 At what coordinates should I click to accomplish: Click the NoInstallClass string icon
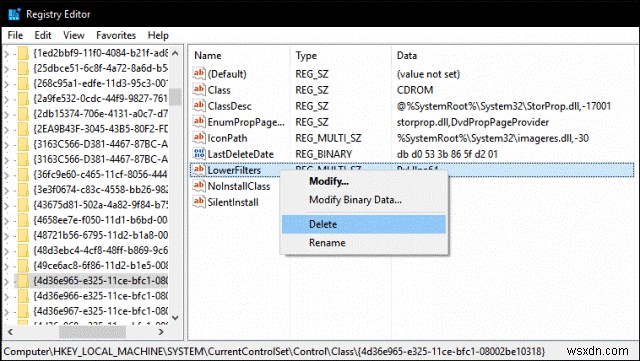[199, 186]
